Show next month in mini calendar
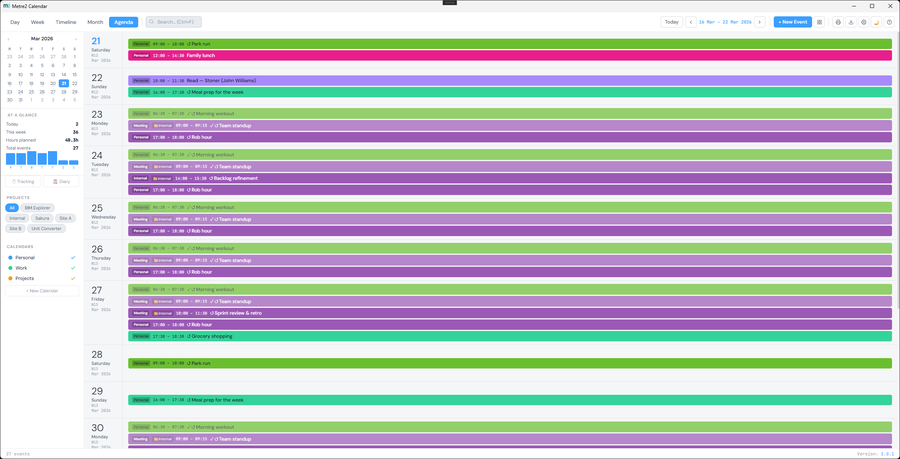Viewport: 900px width, 459px height. point(76,39)
